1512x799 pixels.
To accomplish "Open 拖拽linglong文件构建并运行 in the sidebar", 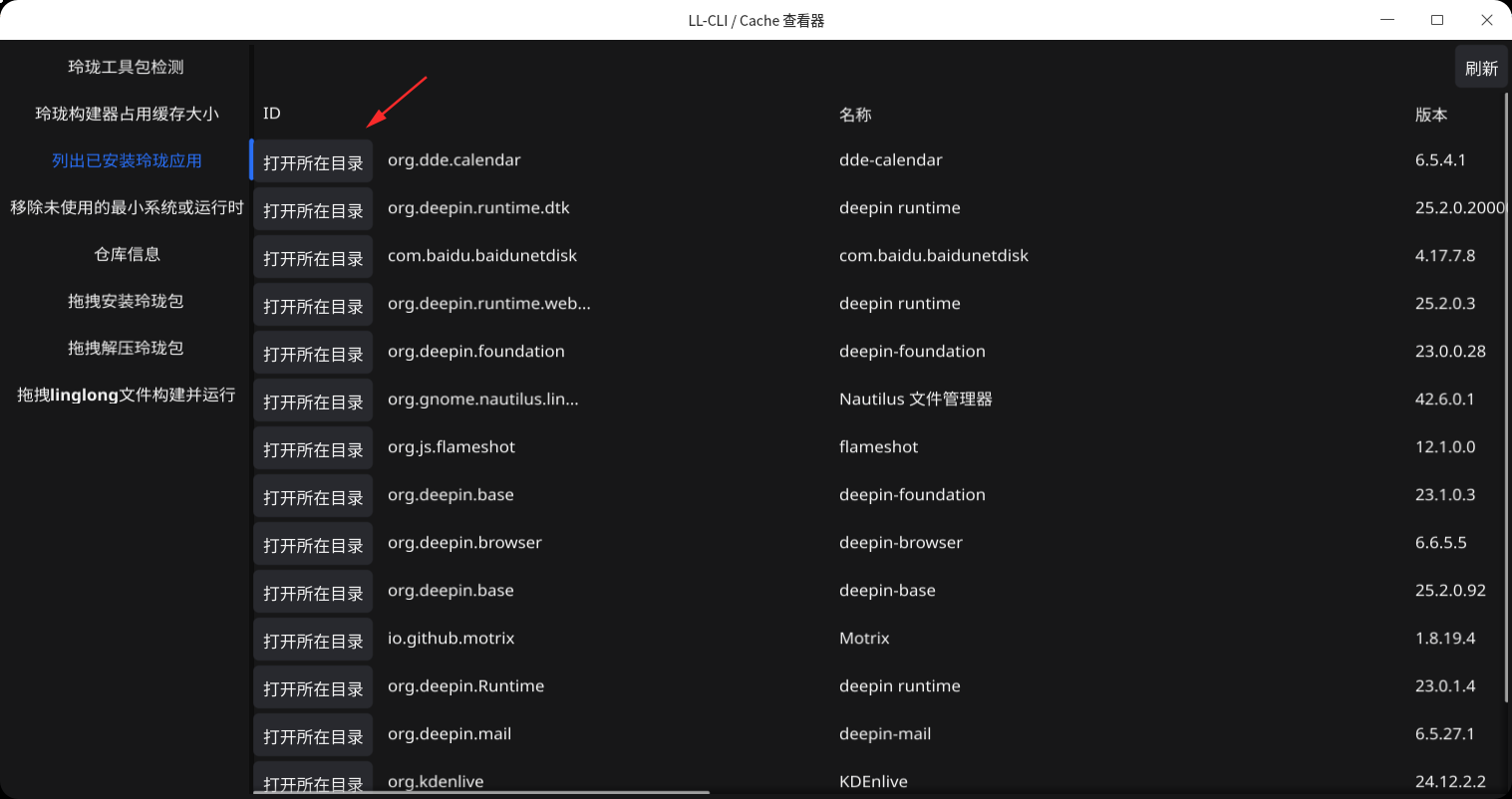I will (x=126, y=395).
